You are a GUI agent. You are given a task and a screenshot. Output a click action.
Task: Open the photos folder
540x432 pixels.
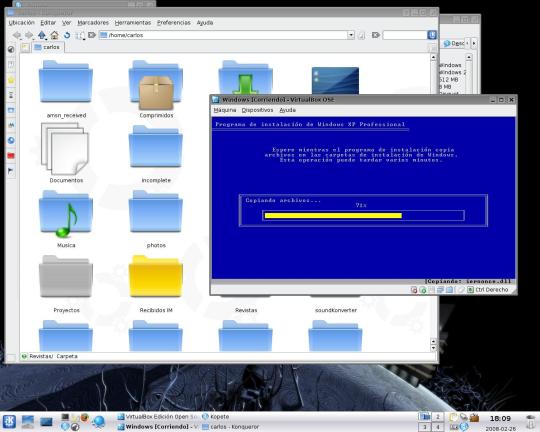tap(156, 212)
